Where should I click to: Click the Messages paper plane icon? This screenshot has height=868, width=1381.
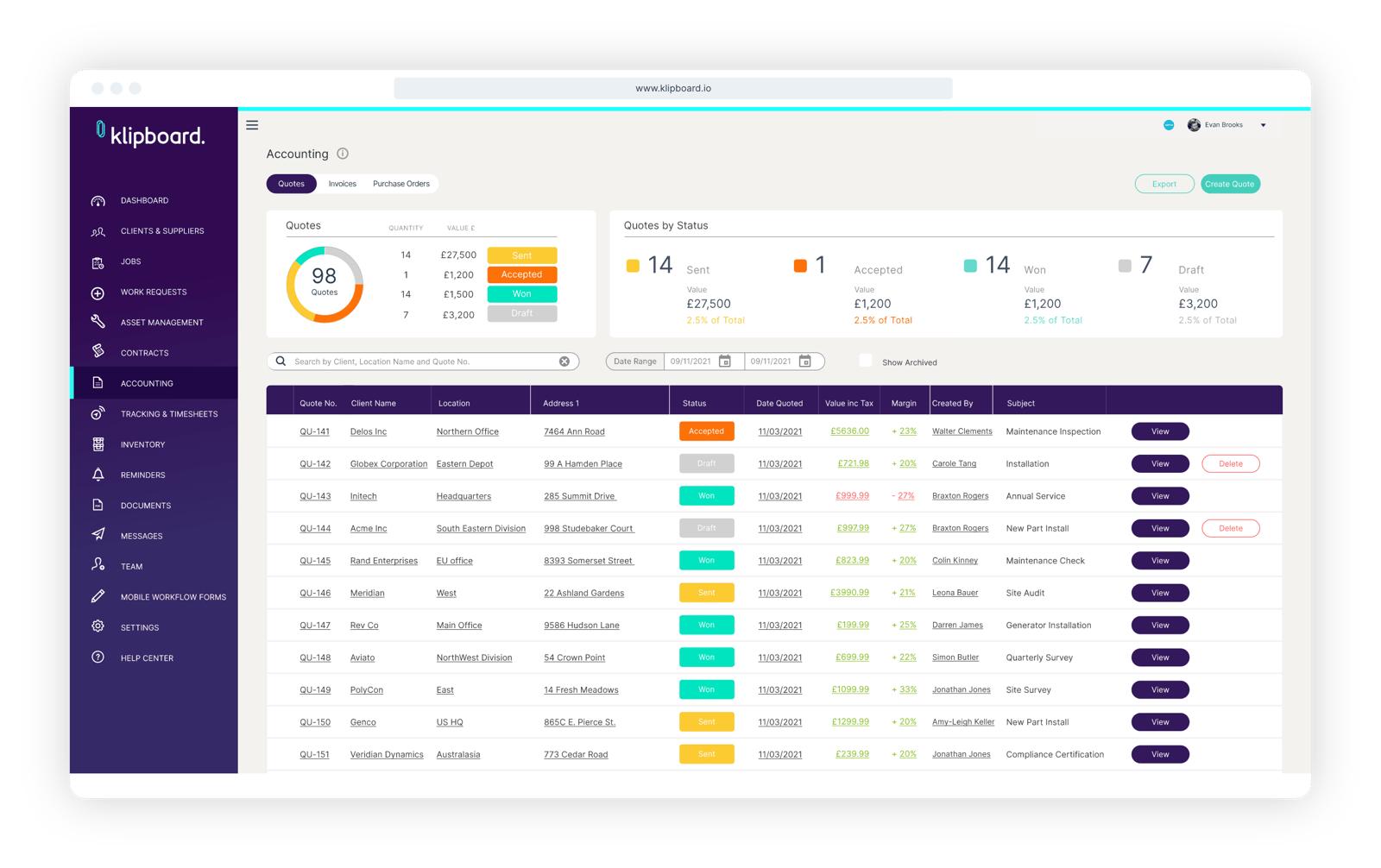tap(98, 535)
